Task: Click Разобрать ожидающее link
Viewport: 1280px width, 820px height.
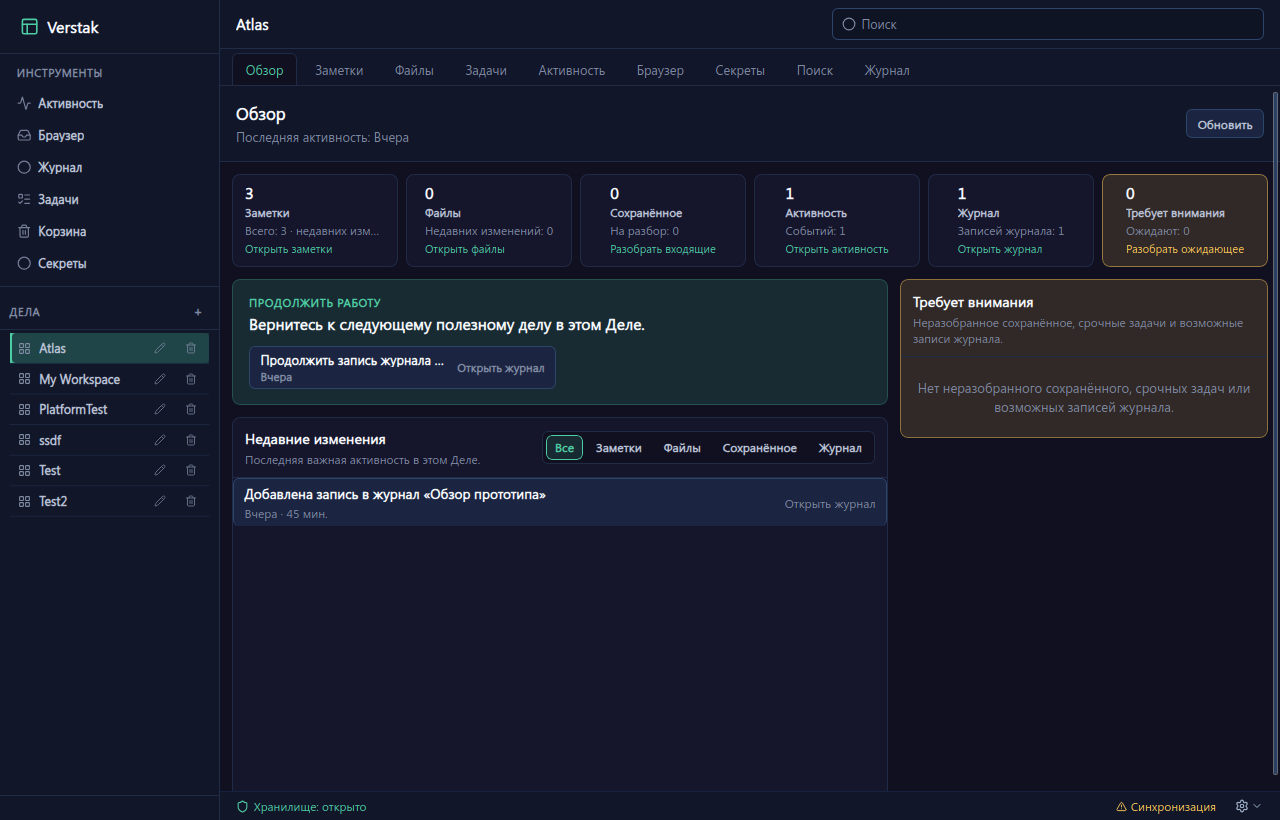Action: (x=1185, y=249)
